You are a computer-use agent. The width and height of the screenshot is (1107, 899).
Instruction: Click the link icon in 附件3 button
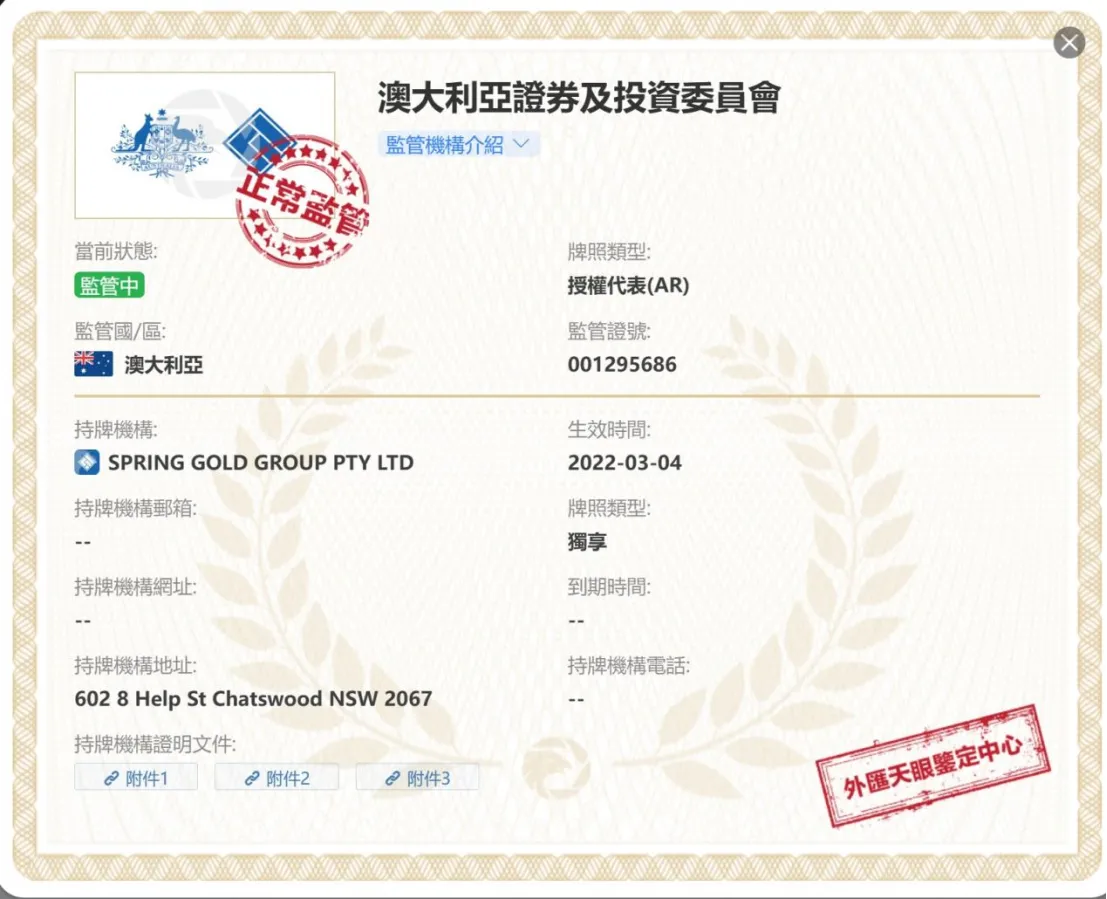pos(392,778)
